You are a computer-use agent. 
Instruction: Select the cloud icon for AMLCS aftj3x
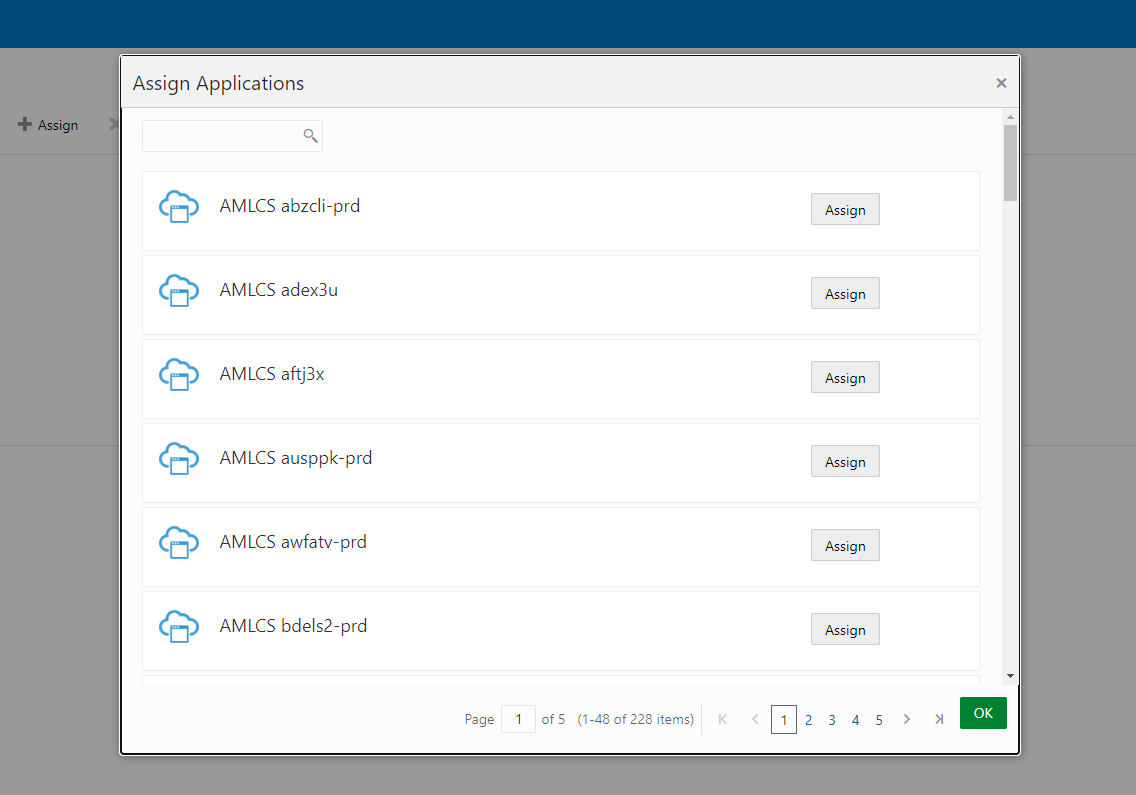pyautogui.click(x=179, y=375)
